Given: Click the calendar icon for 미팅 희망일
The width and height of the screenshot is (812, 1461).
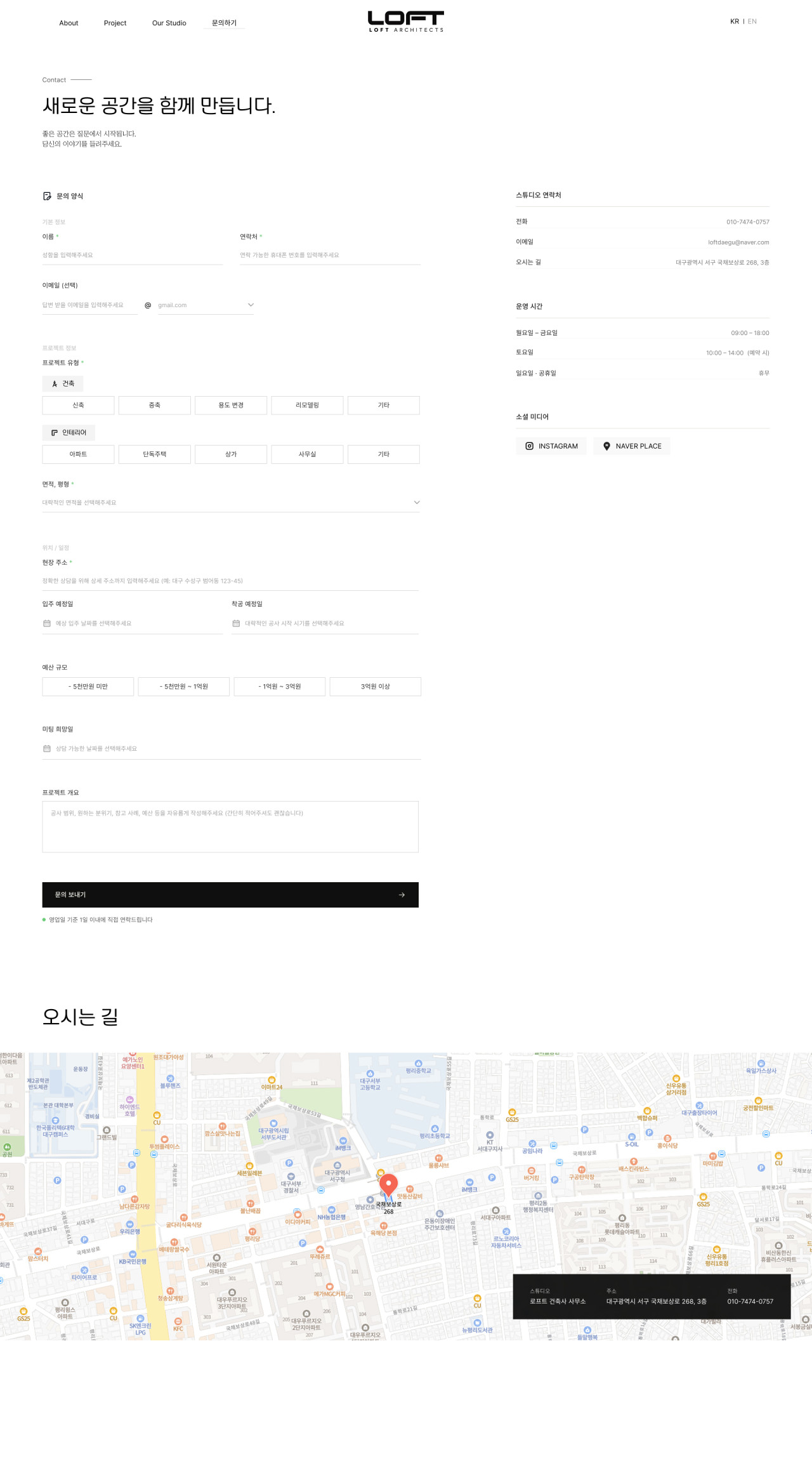Looking at the screenshot, I should [47, 749].
